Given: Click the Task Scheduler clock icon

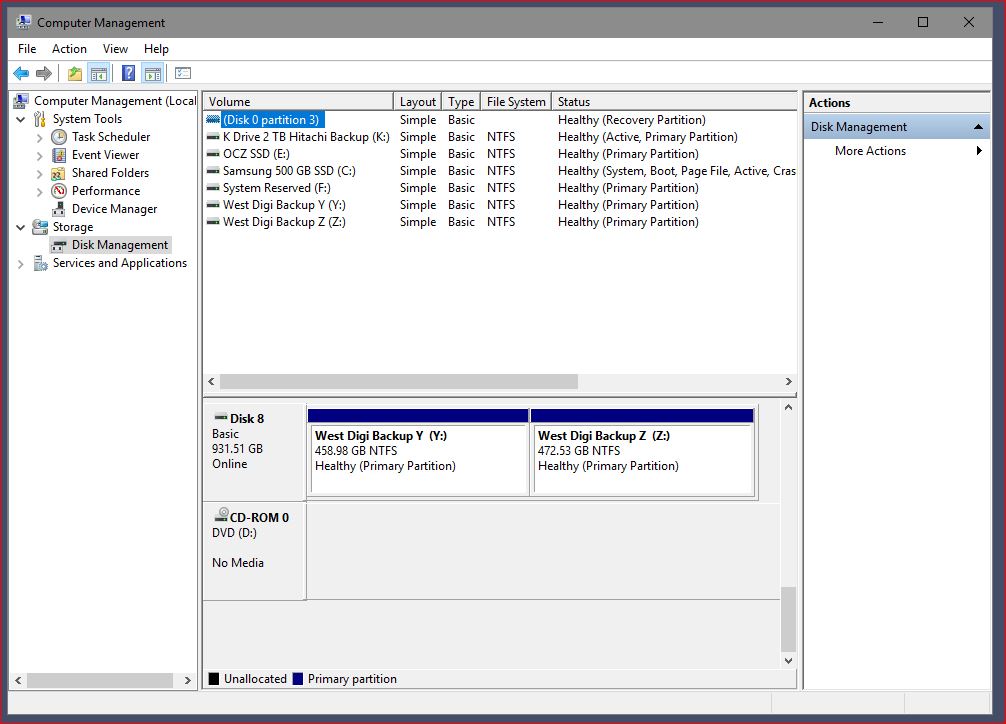Looking at the screenshot, I should [59, 137].
